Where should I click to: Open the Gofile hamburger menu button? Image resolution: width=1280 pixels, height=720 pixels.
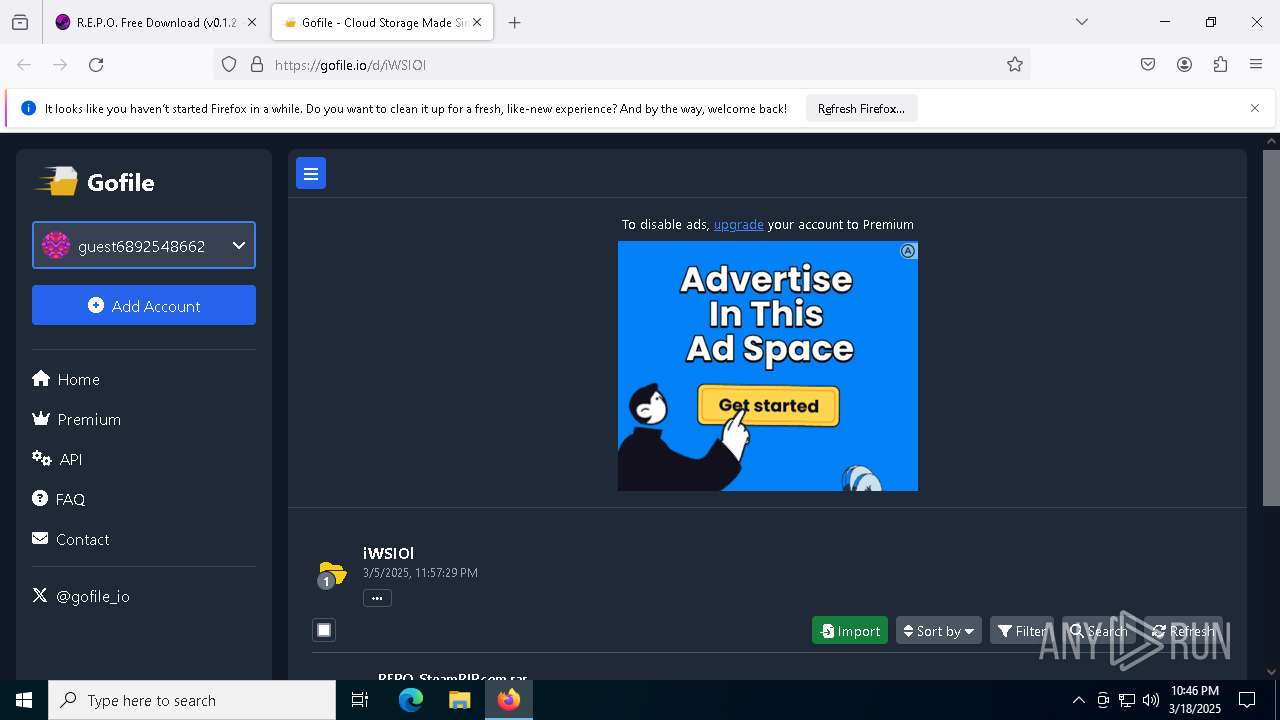(311, 174)
